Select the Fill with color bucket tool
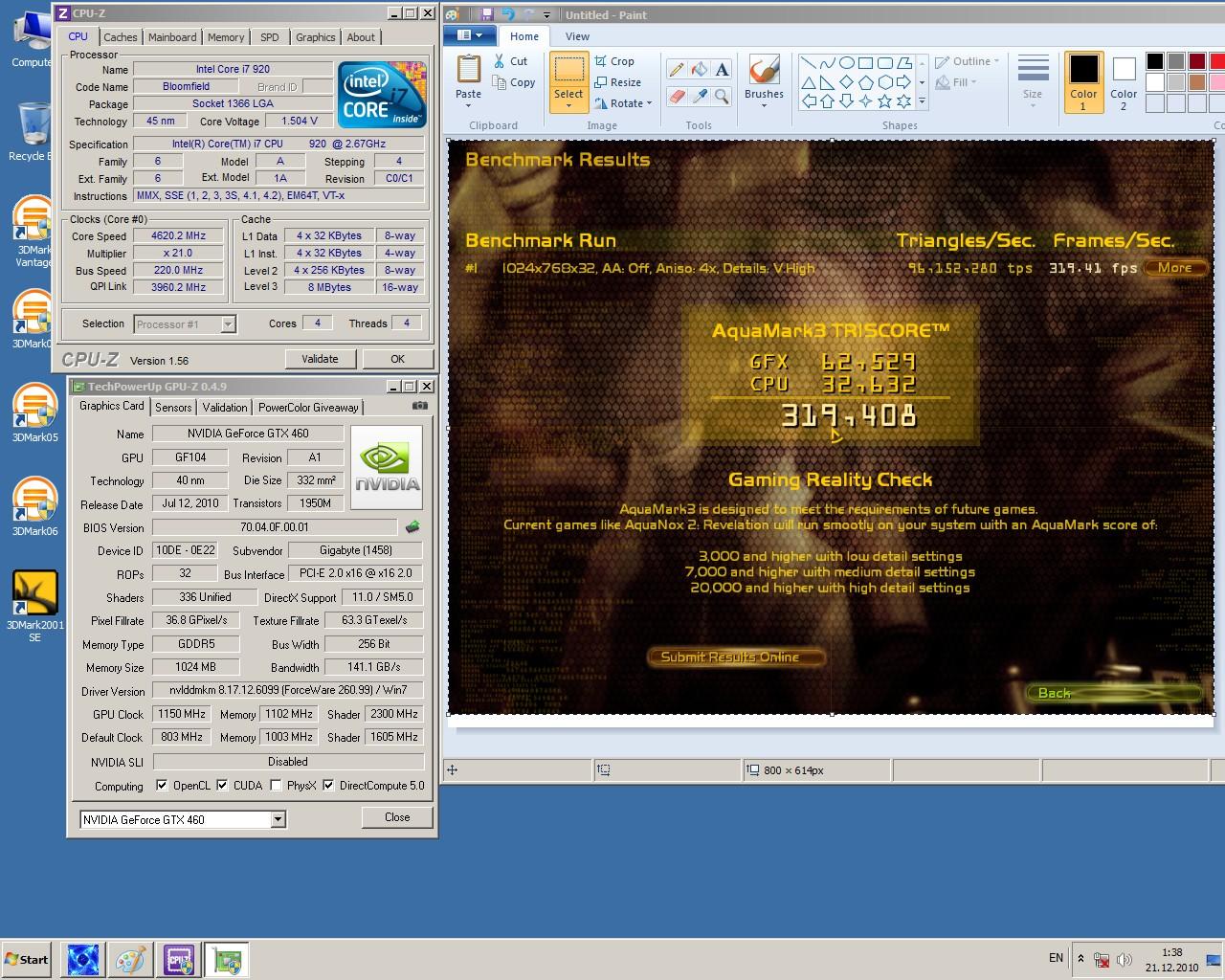Image resolution: width=1225 pixels, height=980 pixels. [x=700, y=70]
